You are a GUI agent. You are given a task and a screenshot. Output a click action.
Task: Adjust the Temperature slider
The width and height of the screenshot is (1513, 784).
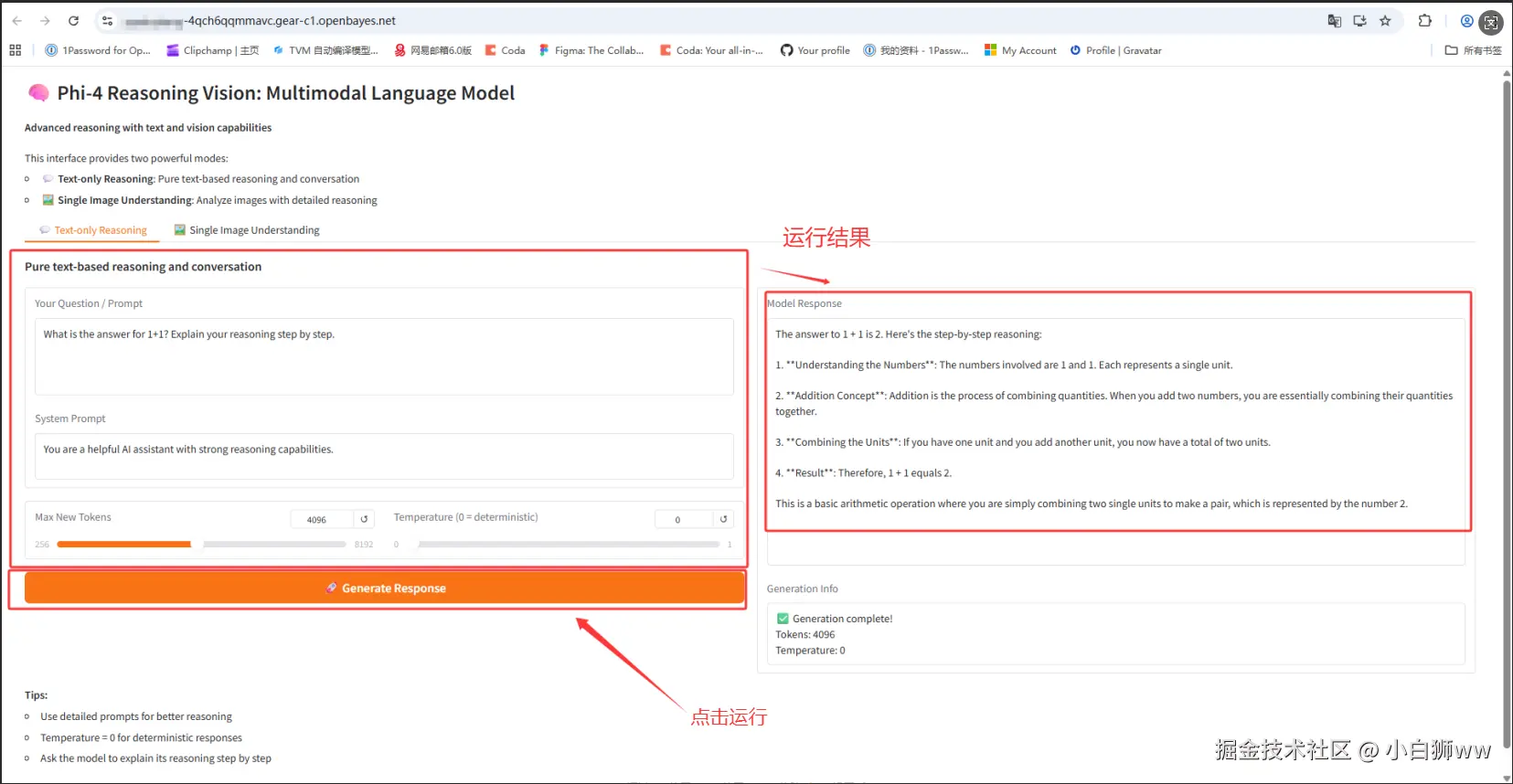click(x=567, y=545)
